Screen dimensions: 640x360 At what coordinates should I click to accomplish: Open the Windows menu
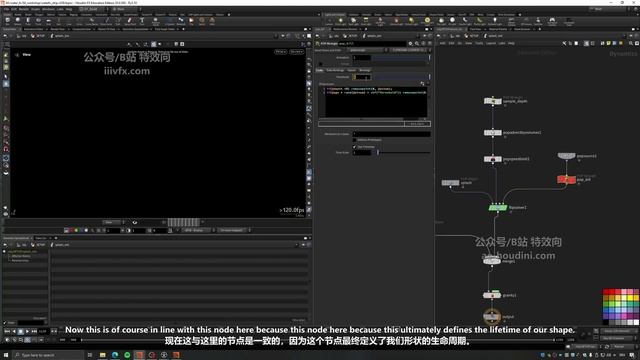pos(49,9)
